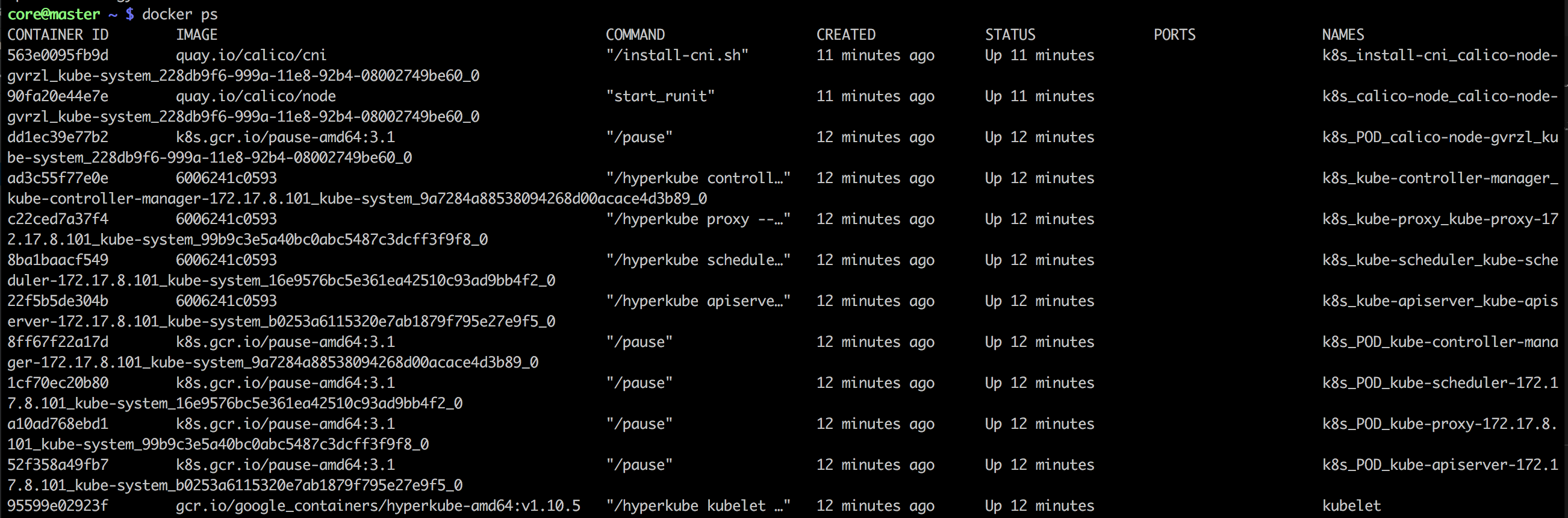The image size is (1568, 518).
Task: Click the core@master prompt text
Action: 54,14
